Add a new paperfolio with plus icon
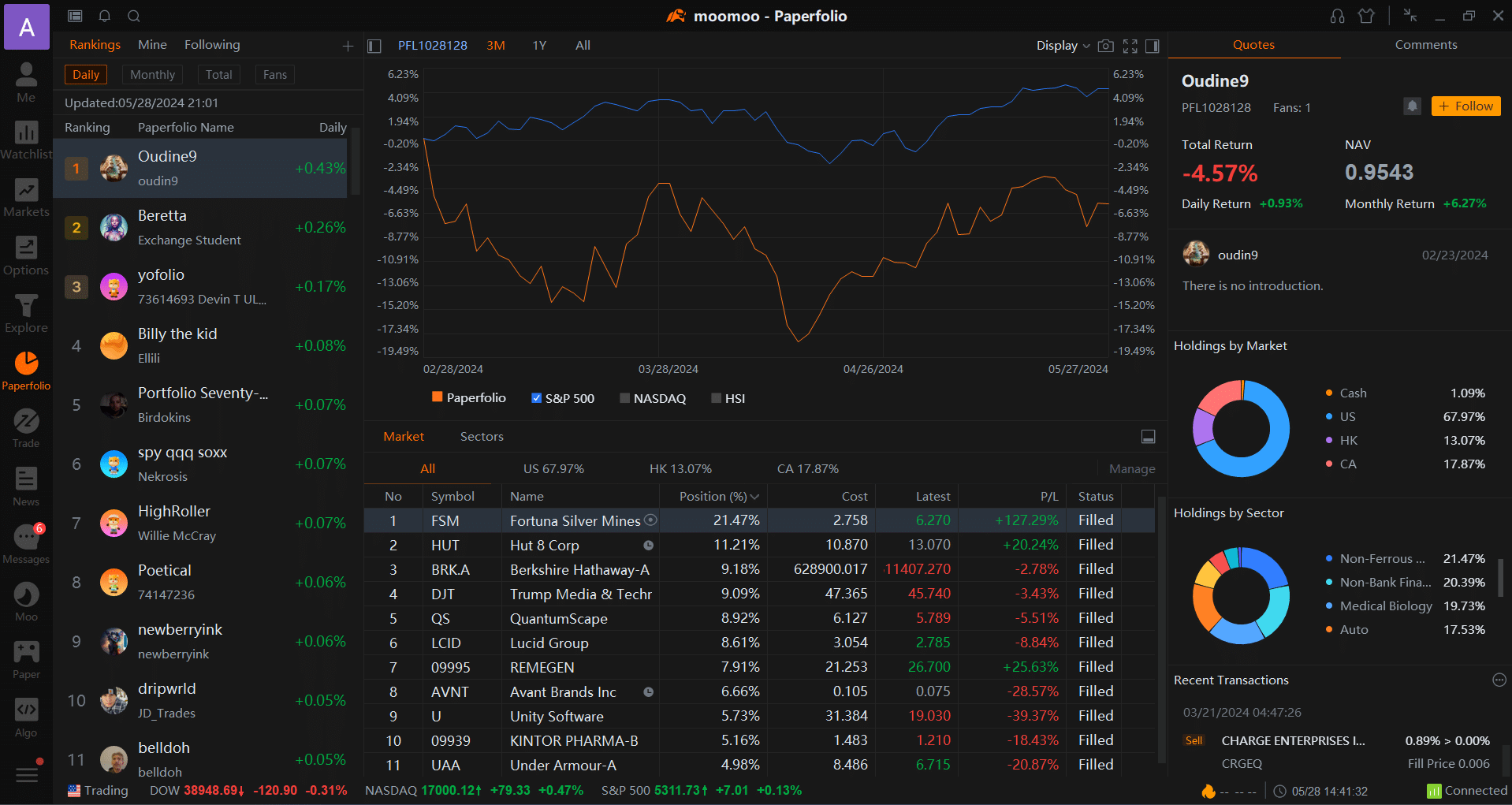 coord(348,47)
